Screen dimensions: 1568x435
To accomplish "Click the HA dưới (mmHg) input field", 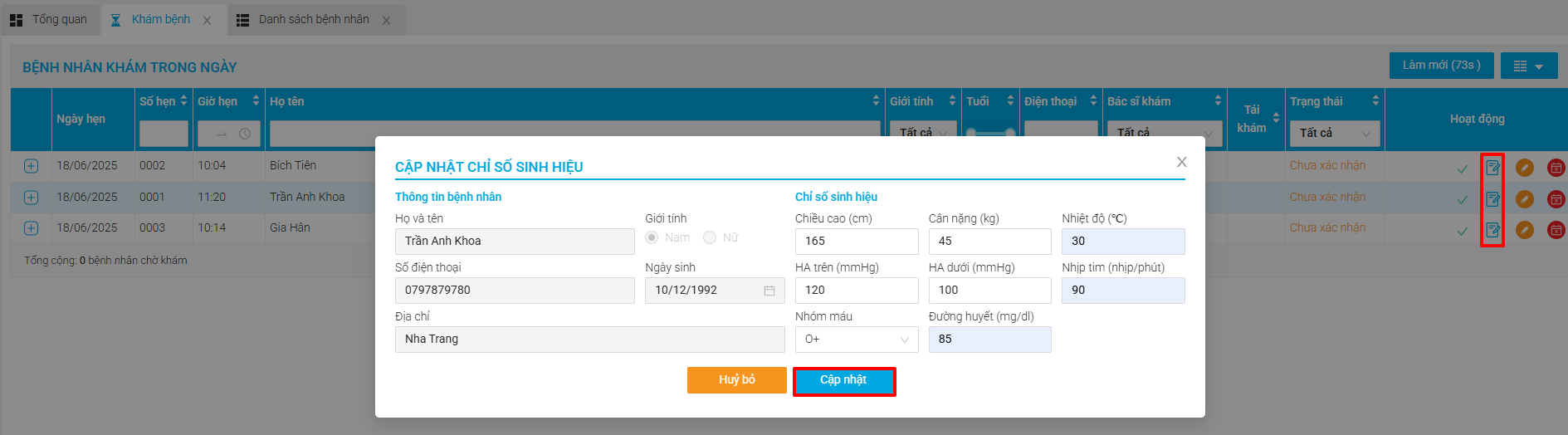I will pos(990,291).
